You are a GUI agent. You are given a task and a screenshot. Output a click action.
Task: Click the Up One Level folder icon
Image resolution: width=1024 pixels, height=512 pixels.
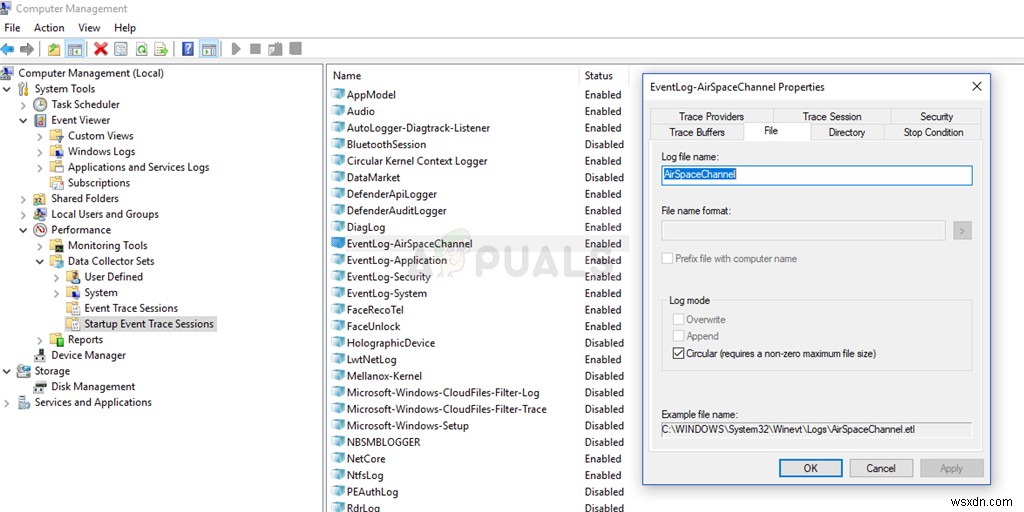tap(54, 49)
